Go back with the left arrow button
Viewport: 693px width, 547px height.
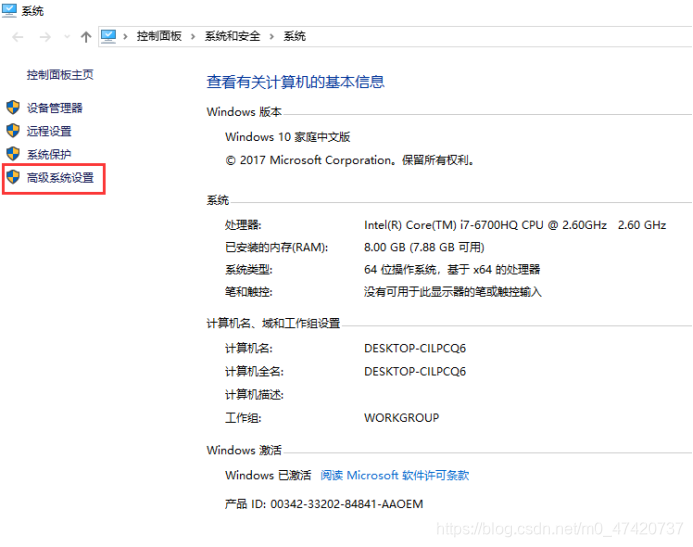(x=18, y=37)
